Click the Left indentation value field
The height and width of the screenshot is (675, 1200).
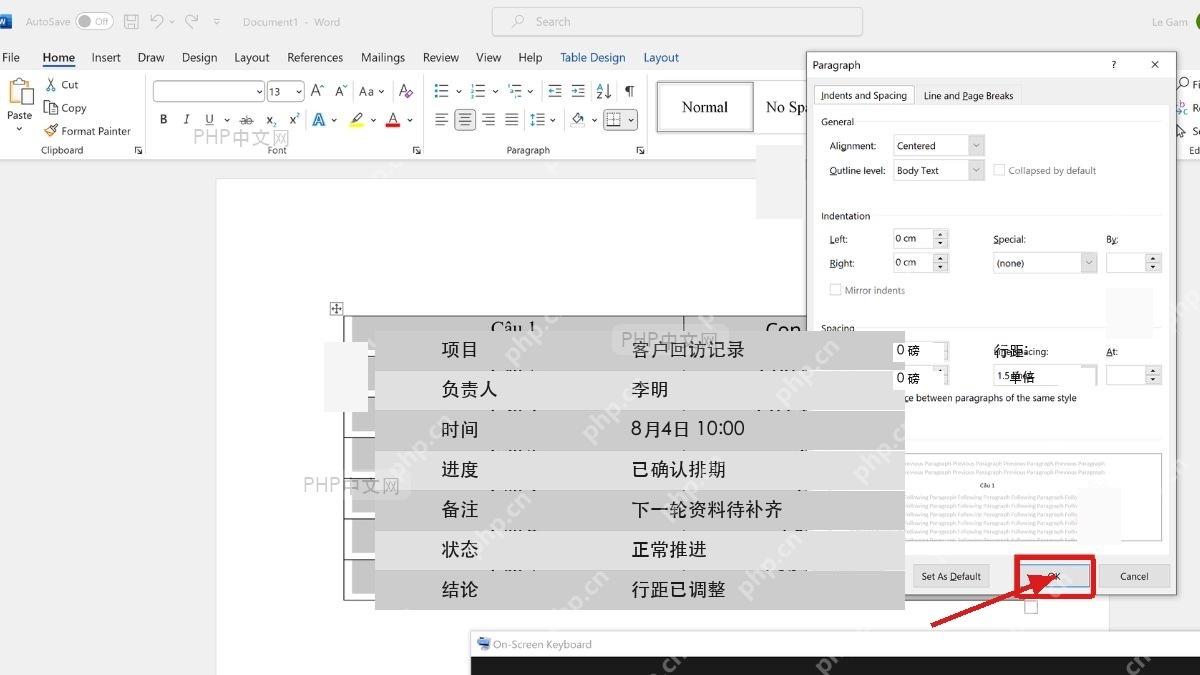(x=913, y=239)
